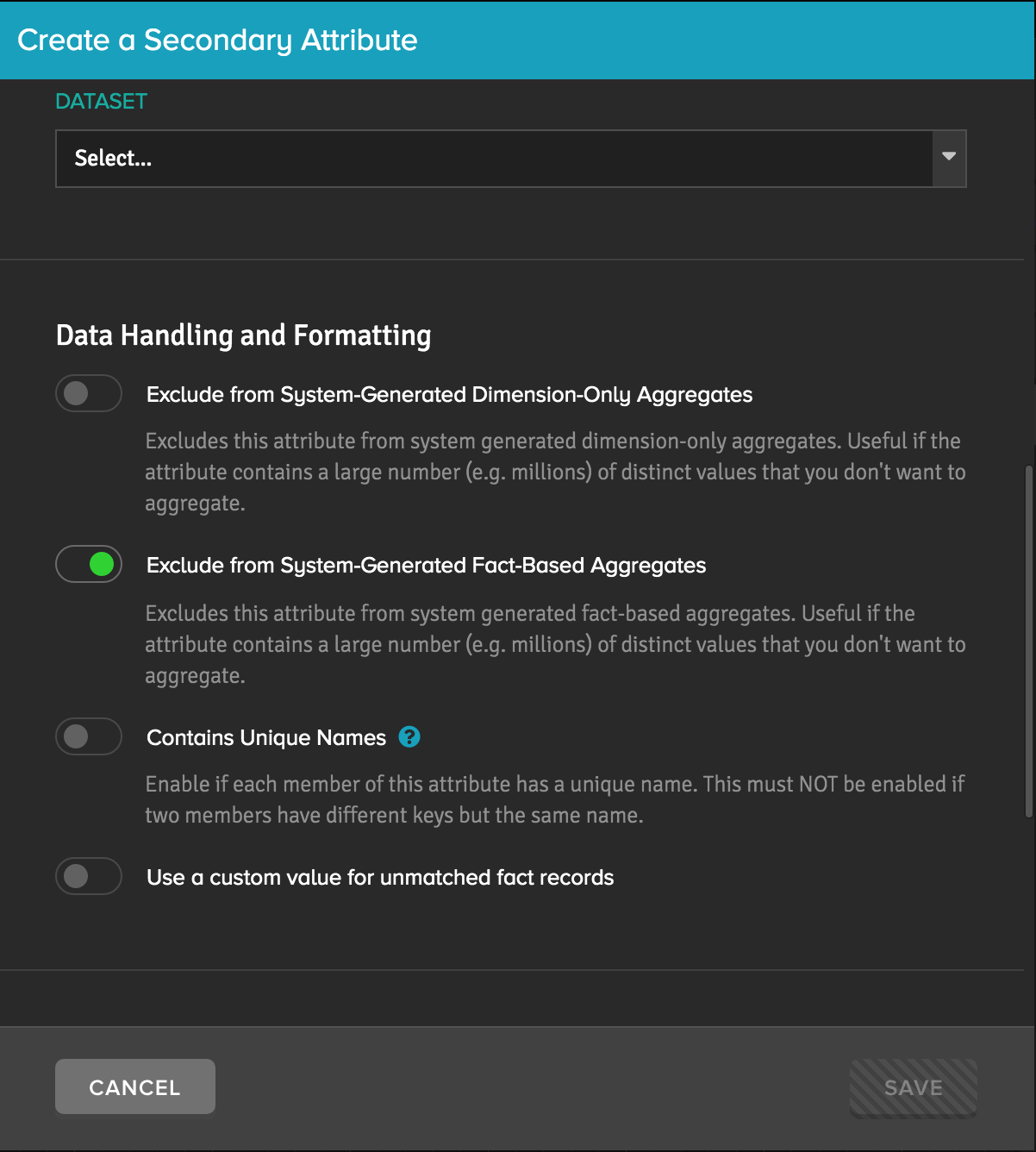
Task: Click the dimension-only aggregates description paragraph
Action: [x=555, y=472]
